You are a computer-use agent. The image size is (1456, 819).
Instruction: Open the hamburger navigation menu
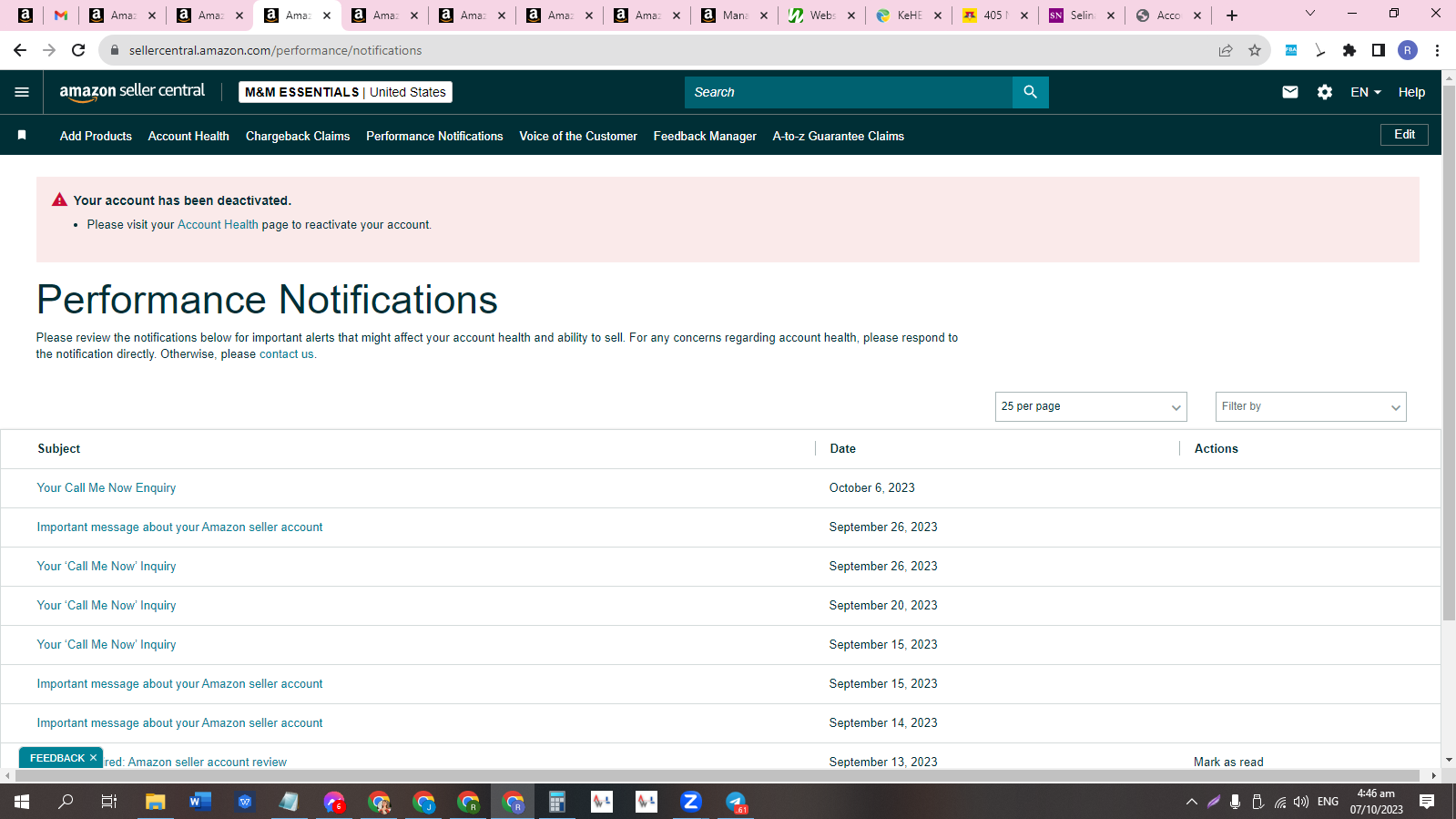[22, 92]
